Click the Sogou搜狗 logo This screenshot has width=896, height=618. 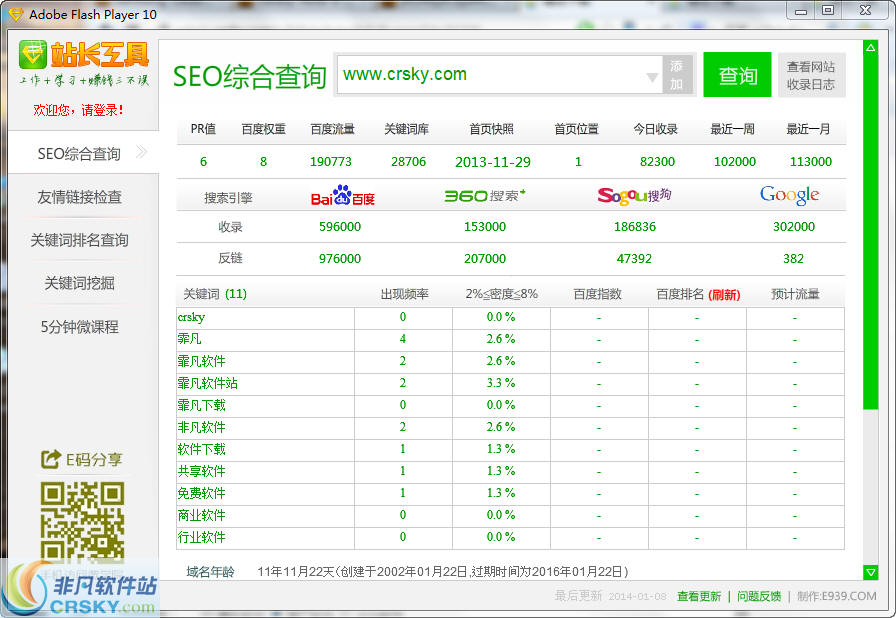(x=634, y=195)
